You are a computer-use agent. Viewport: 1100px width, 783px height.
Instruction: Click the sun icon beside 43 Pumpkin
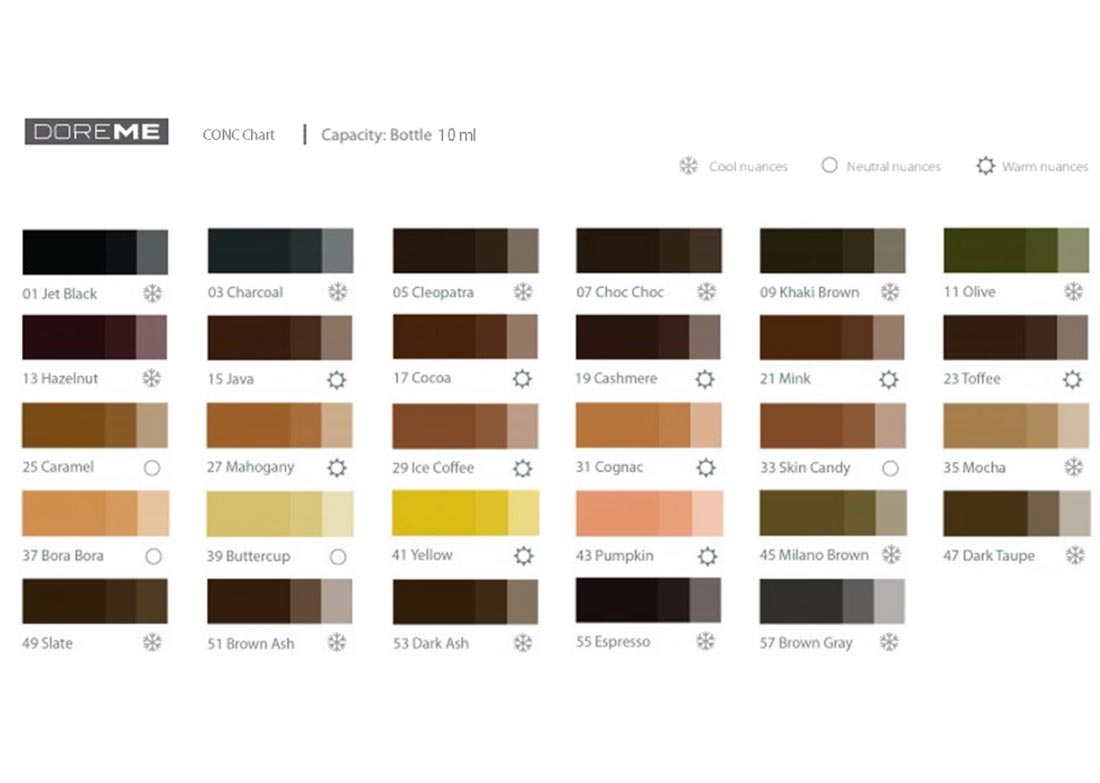click(x=708, y=556)
